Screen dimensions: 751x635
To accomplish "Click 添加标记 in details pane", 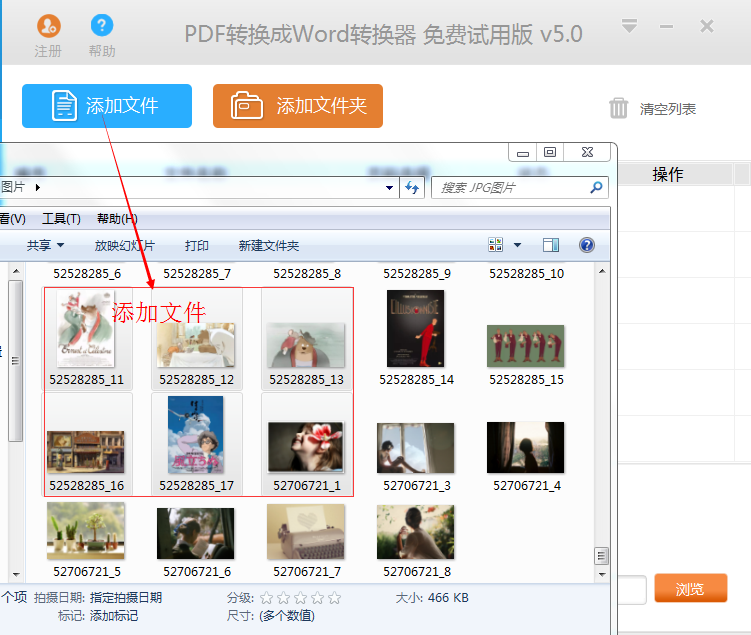I will [114, 615].
